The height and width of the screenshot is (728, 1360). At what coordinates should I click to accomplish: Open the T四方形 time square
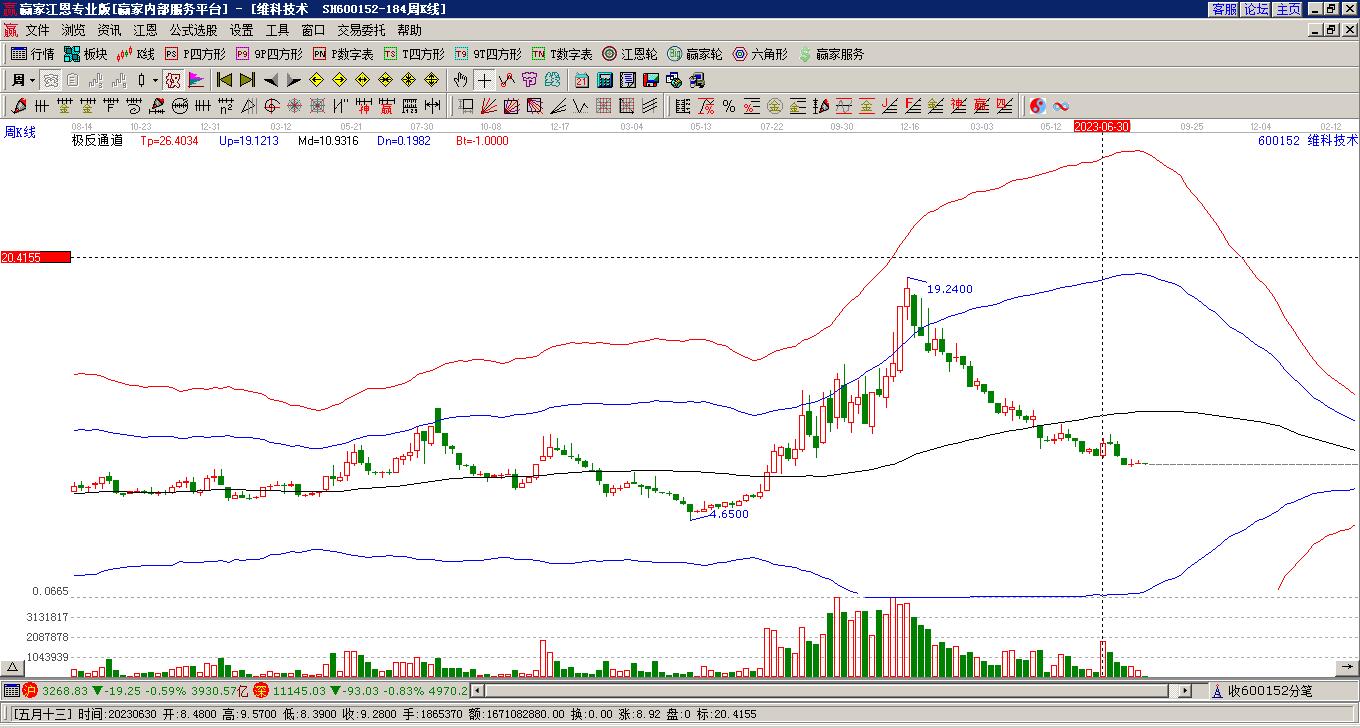coord(414,54)
